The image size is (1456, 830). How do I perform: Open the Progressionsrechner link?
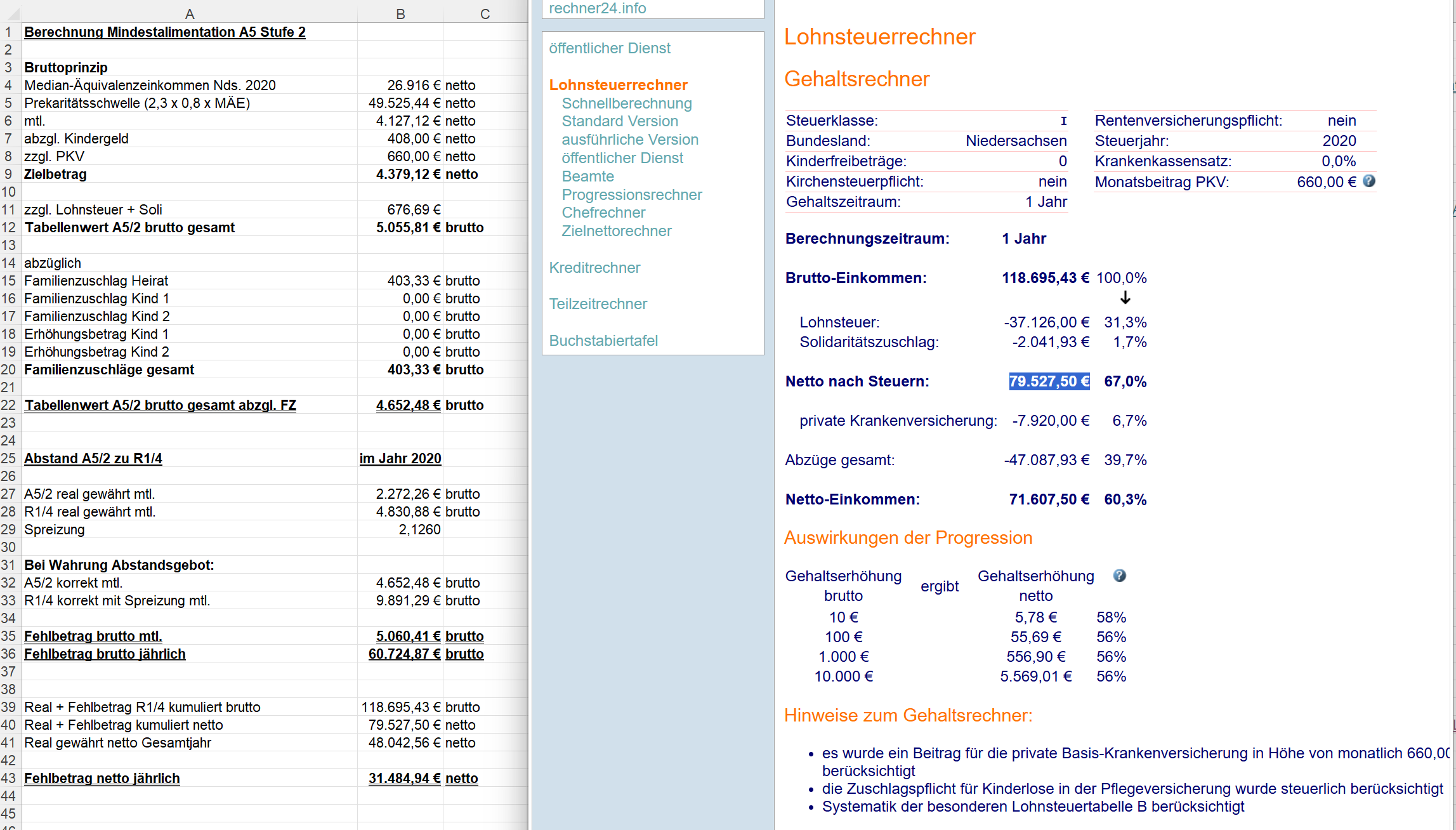(631, 195)
